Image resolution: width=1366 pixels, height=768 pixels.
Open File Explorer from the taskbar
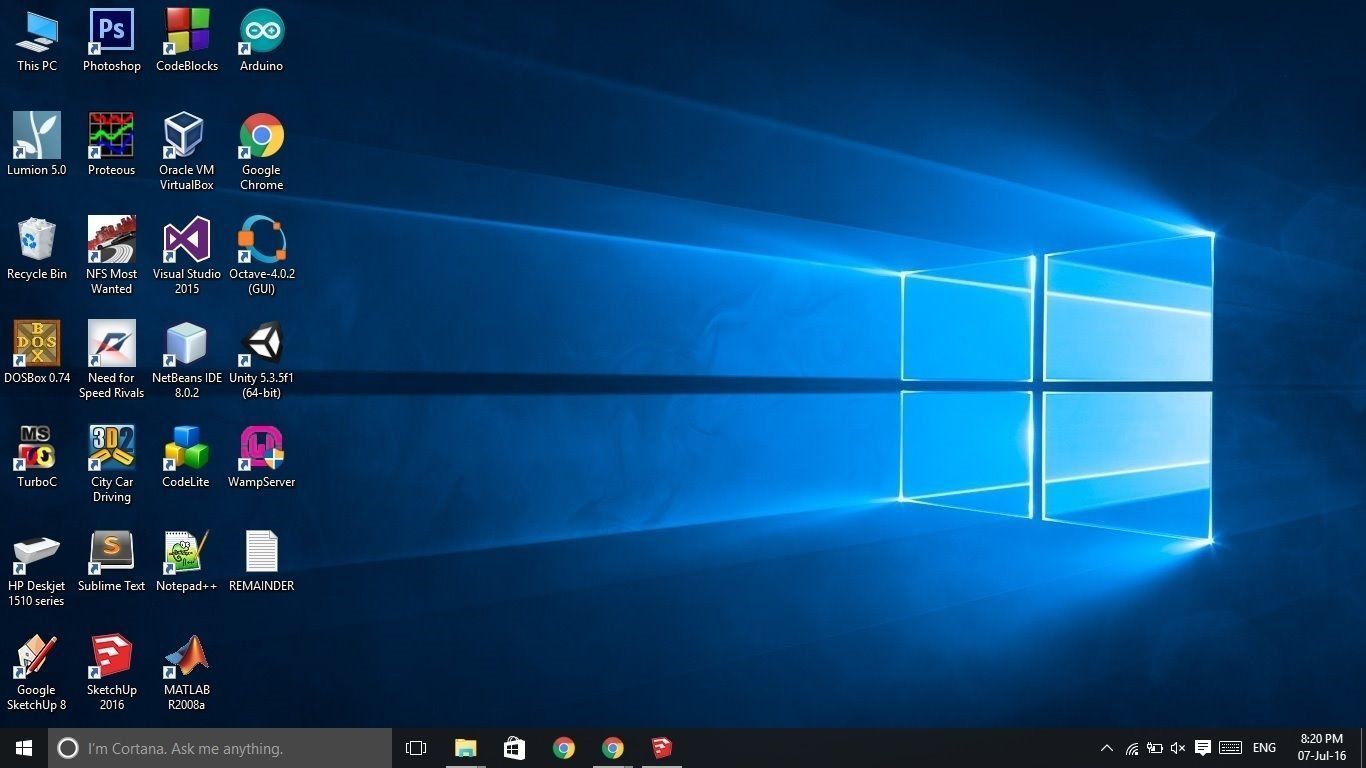tap(465, 748)
